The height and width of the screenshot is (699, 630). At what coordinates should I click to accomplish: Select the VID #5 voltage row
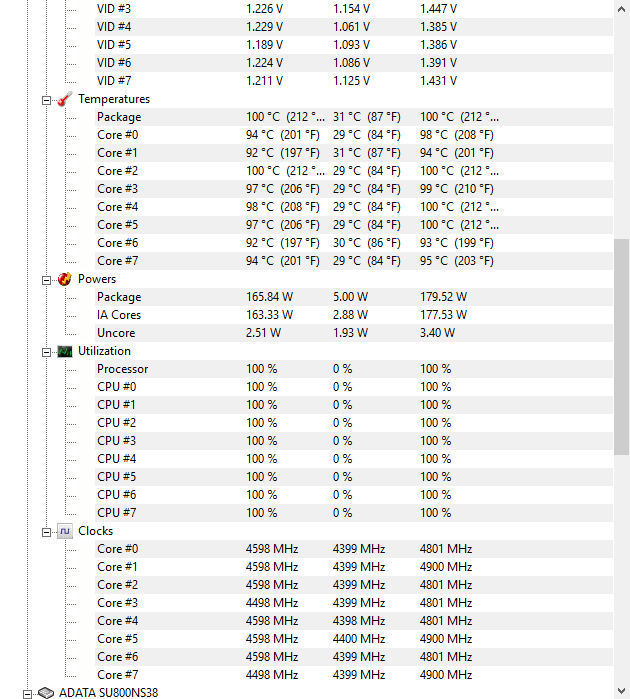click(354, 45)
